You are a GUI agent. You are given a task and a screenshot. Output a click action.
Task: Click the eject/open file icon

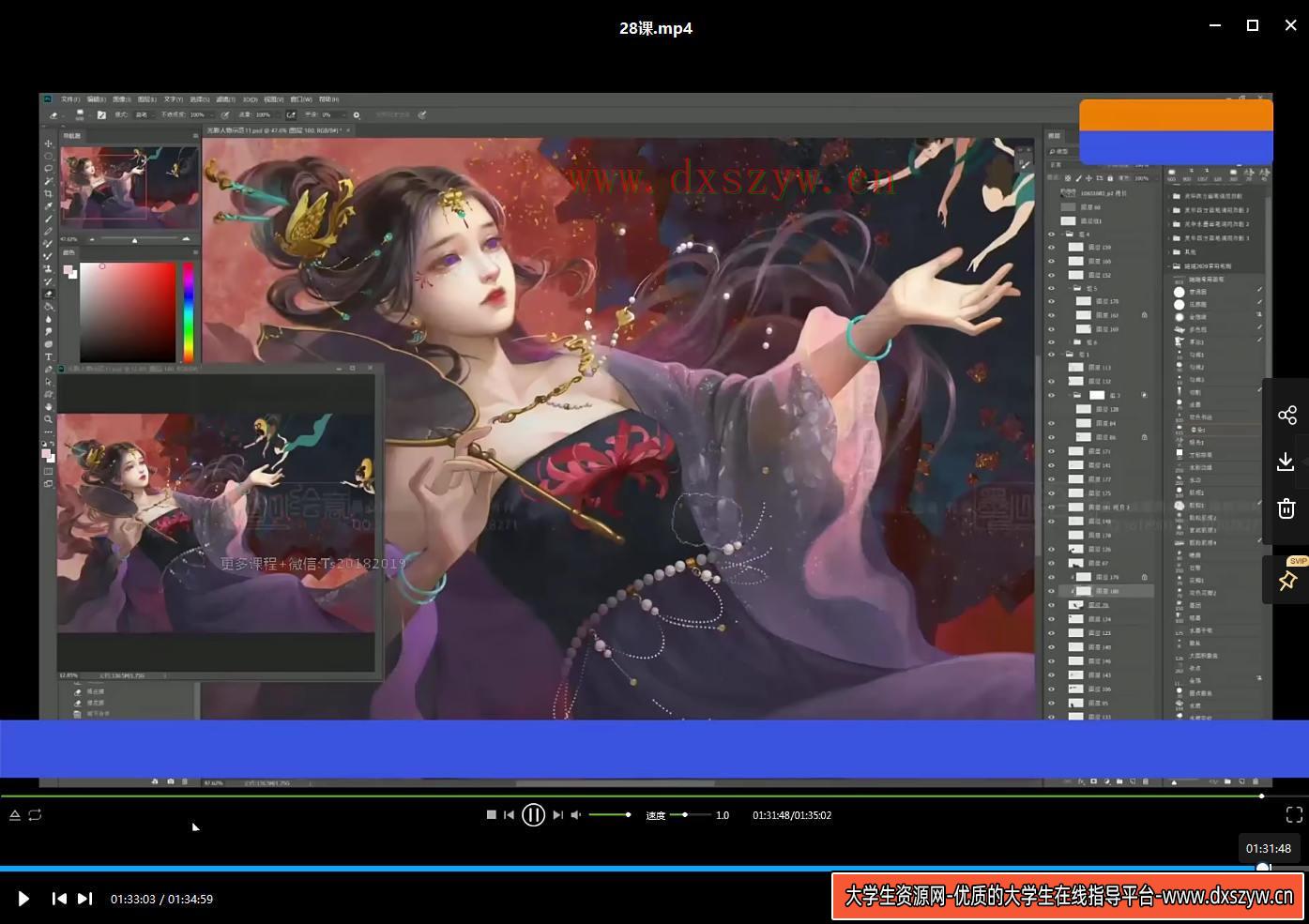(x=15, y=815)
